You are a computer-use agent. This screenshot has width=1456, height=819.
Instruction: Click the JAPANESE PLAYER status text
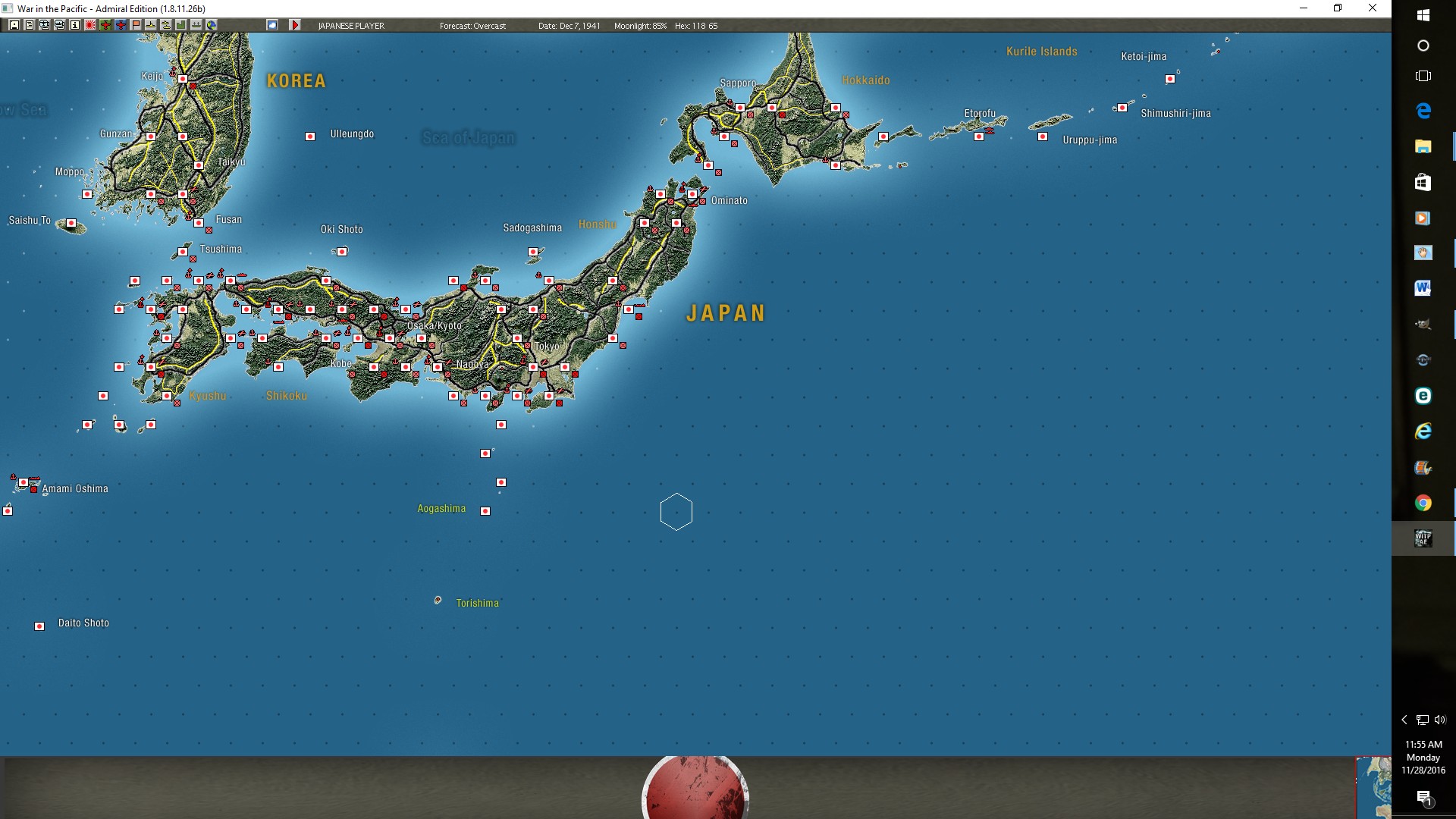click(x=351, y=26)
